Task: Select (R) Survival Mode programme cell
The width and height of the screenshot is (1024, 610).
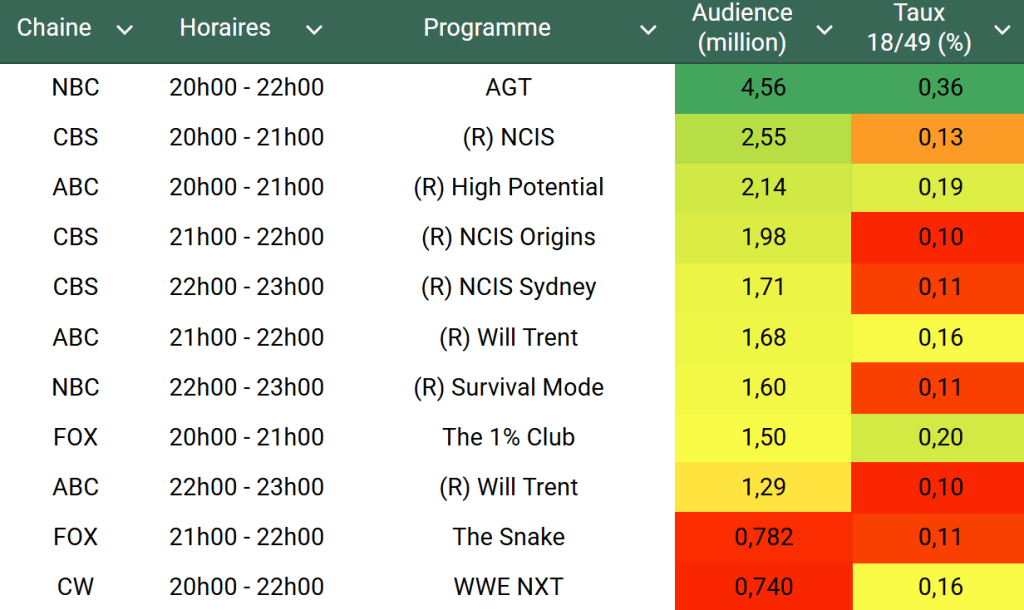Action: [508, 388]
